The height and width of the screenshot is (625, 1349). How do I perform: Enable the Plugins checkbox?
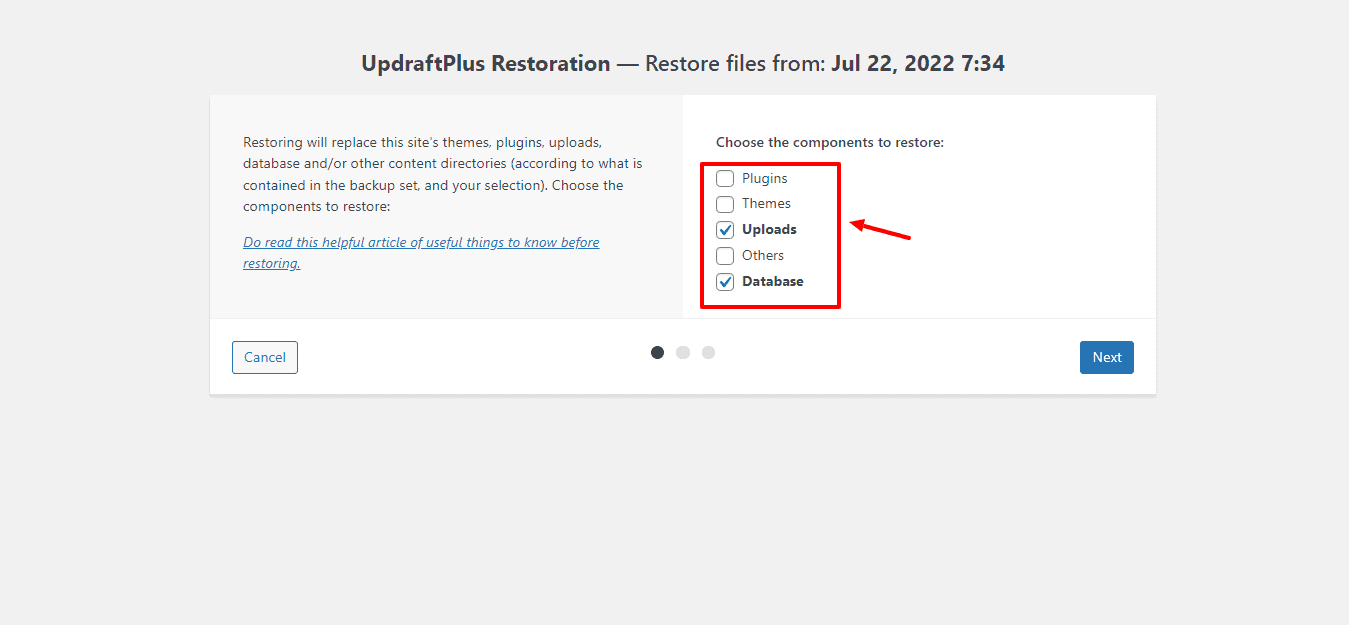point(725,179)
